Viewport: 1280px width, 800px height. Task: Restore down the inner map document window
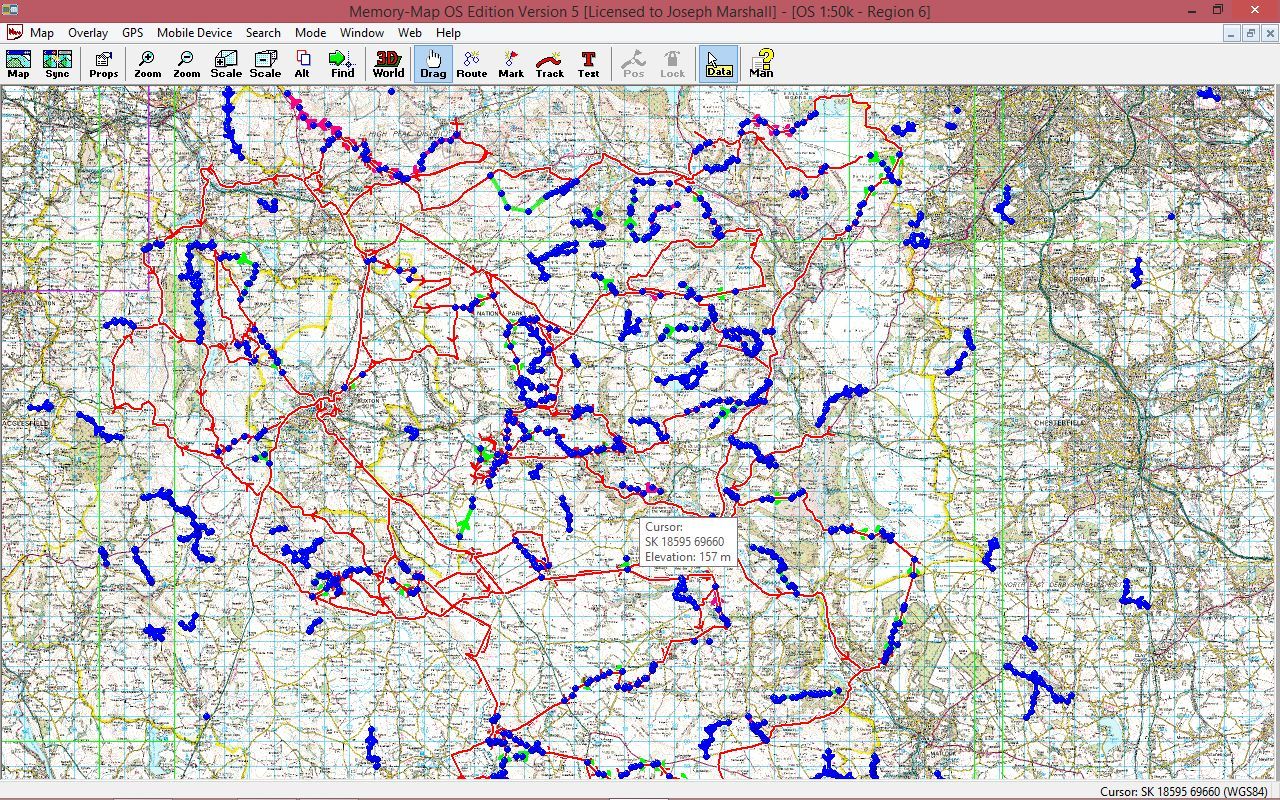1250,33
